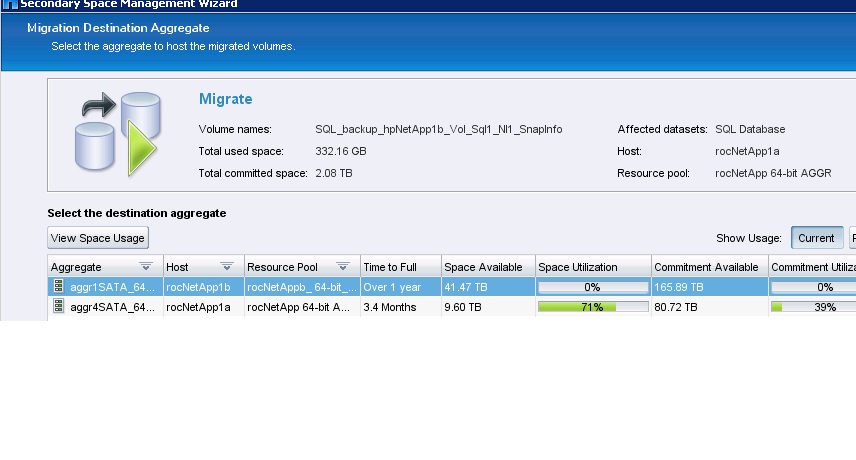The height and width of the screenshot is (460, 856).
Task: Click the 71% space utilization bar
Action: [592, 307]
